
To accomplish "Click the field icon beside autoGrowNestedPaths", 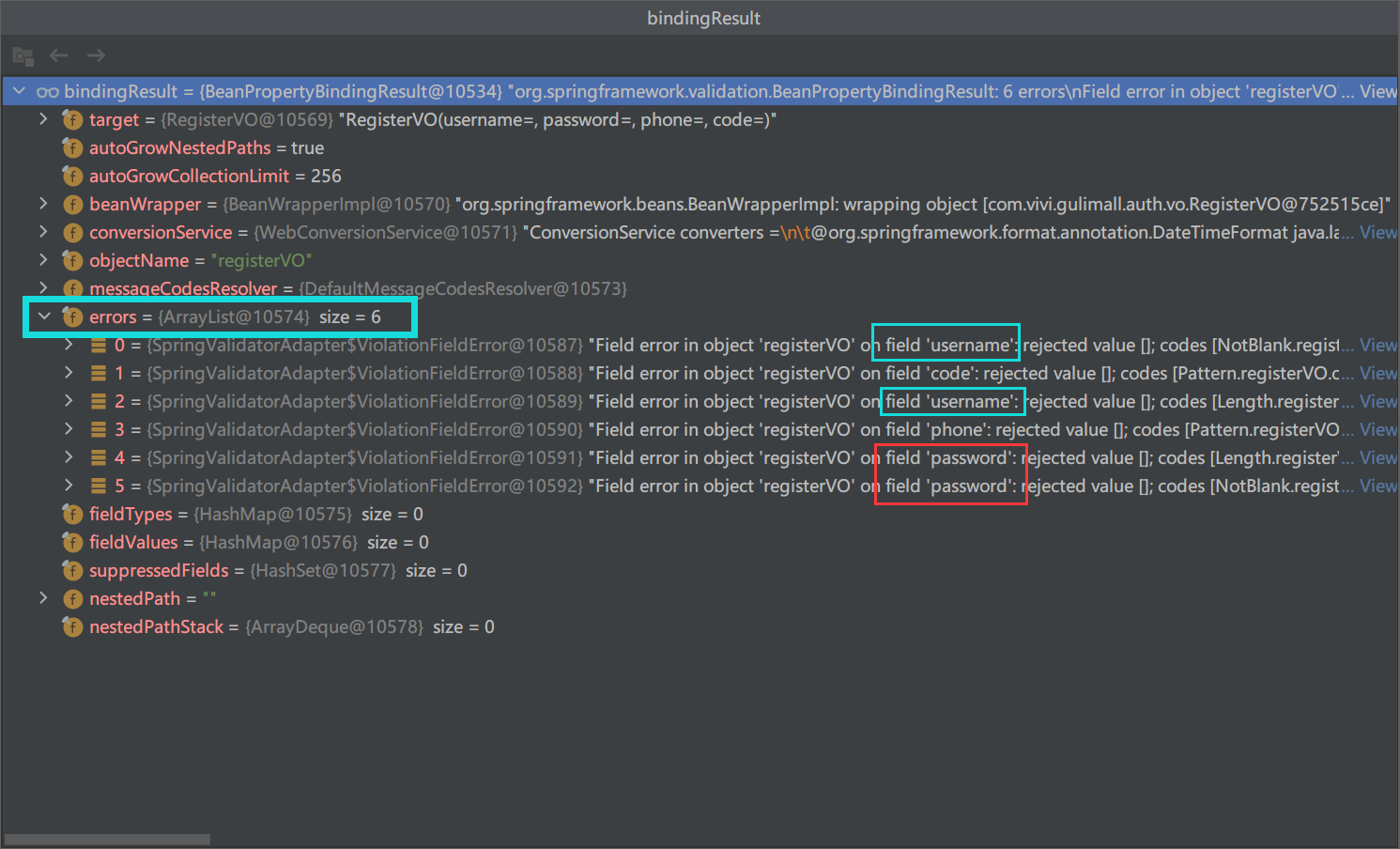I will point(72,147).
